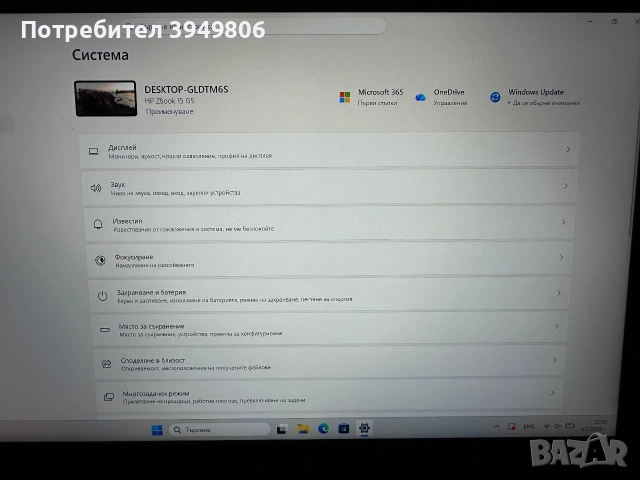
Task: Click the nearby sharing icon
Action: pos(107,364)
